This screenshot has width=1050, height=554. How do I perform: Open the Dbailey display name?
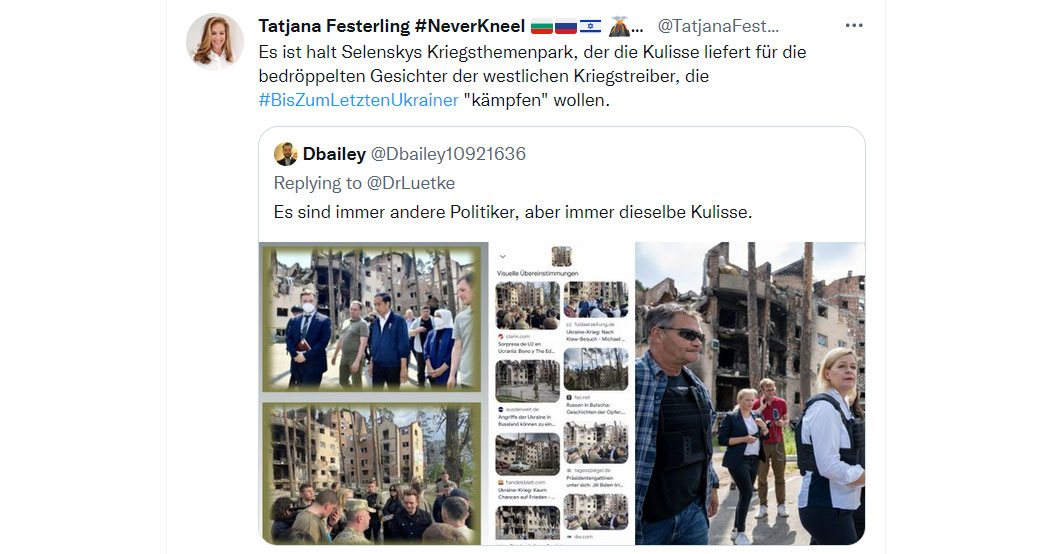(x=334, y=154)
